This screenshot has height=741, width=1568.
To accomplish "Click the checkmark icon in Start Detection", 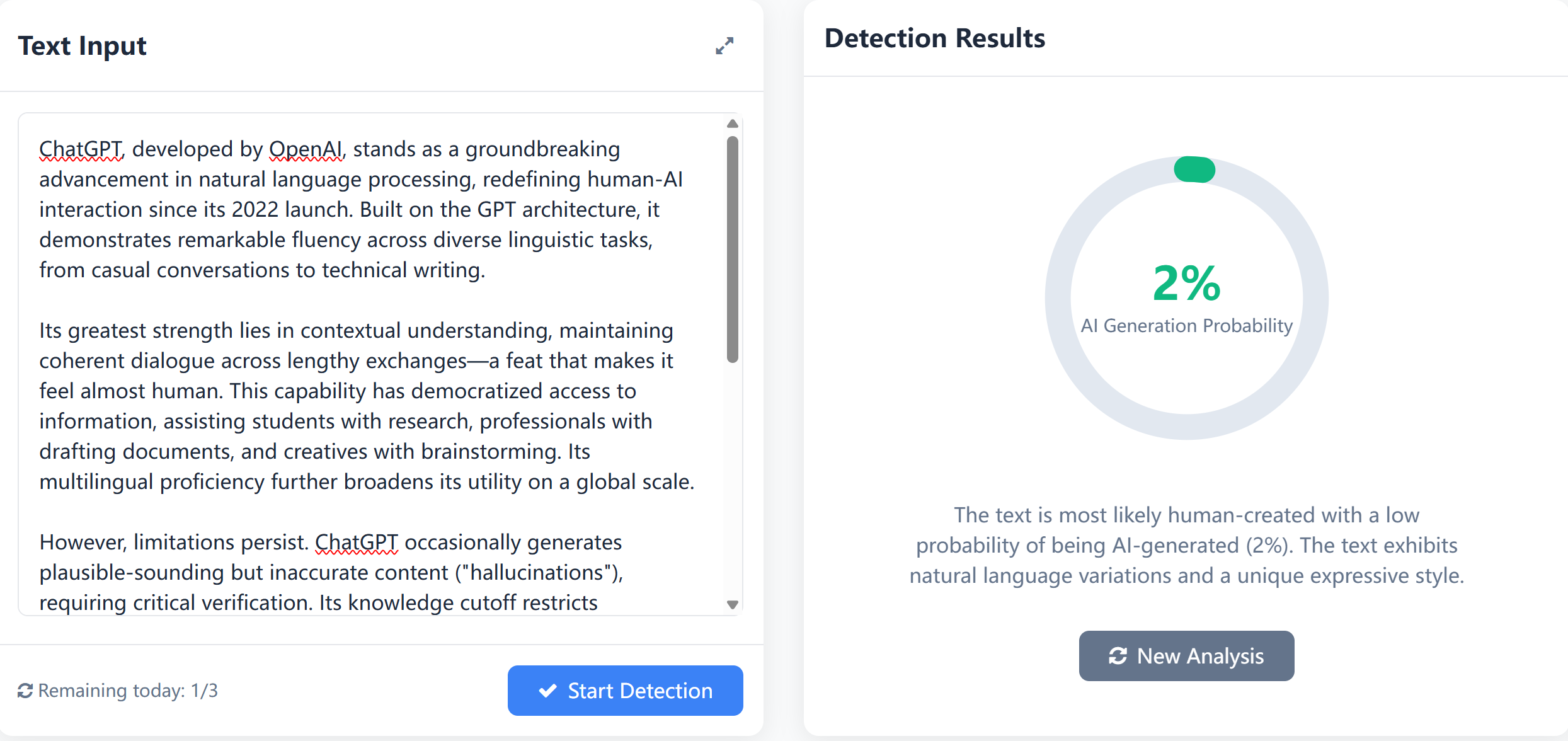I will [548, 691].
